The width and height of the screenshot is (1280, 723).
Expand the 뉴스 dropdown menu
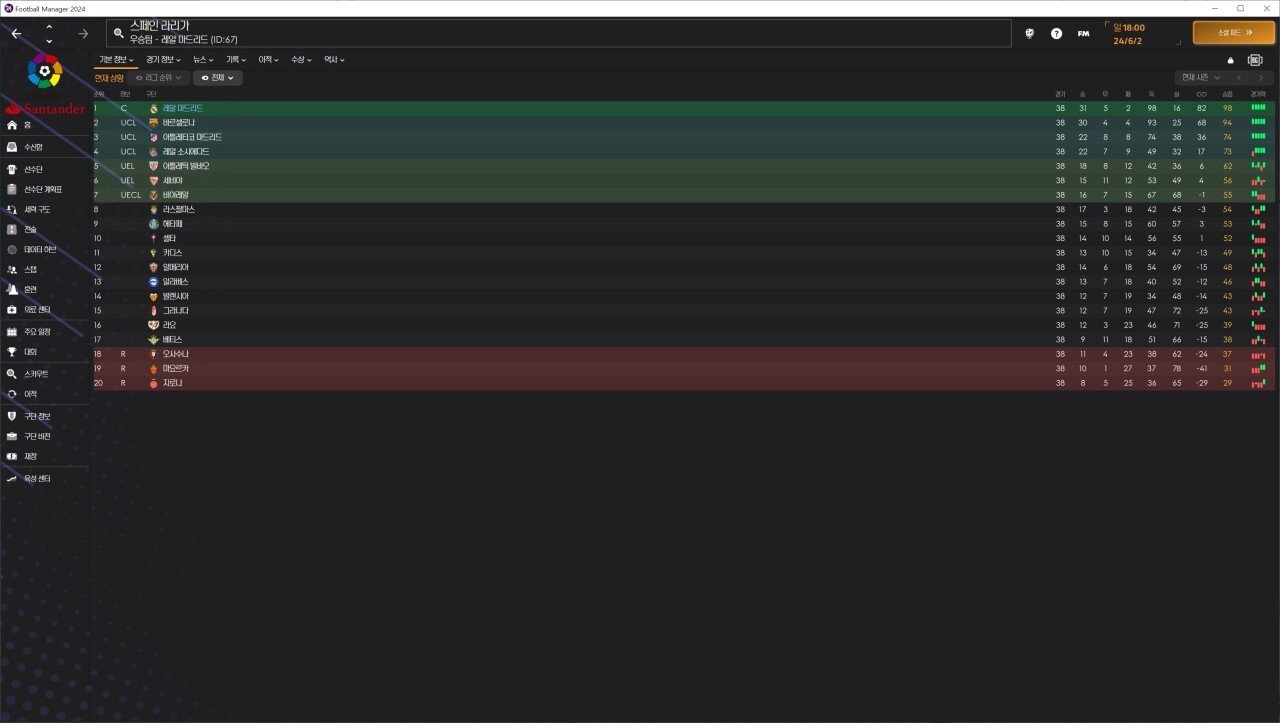[204, 60]
